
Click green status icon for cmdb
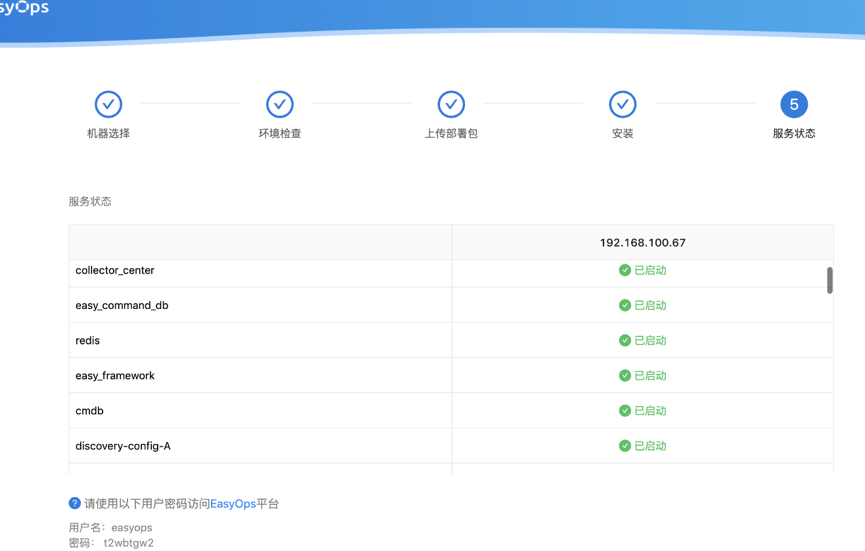624,411
